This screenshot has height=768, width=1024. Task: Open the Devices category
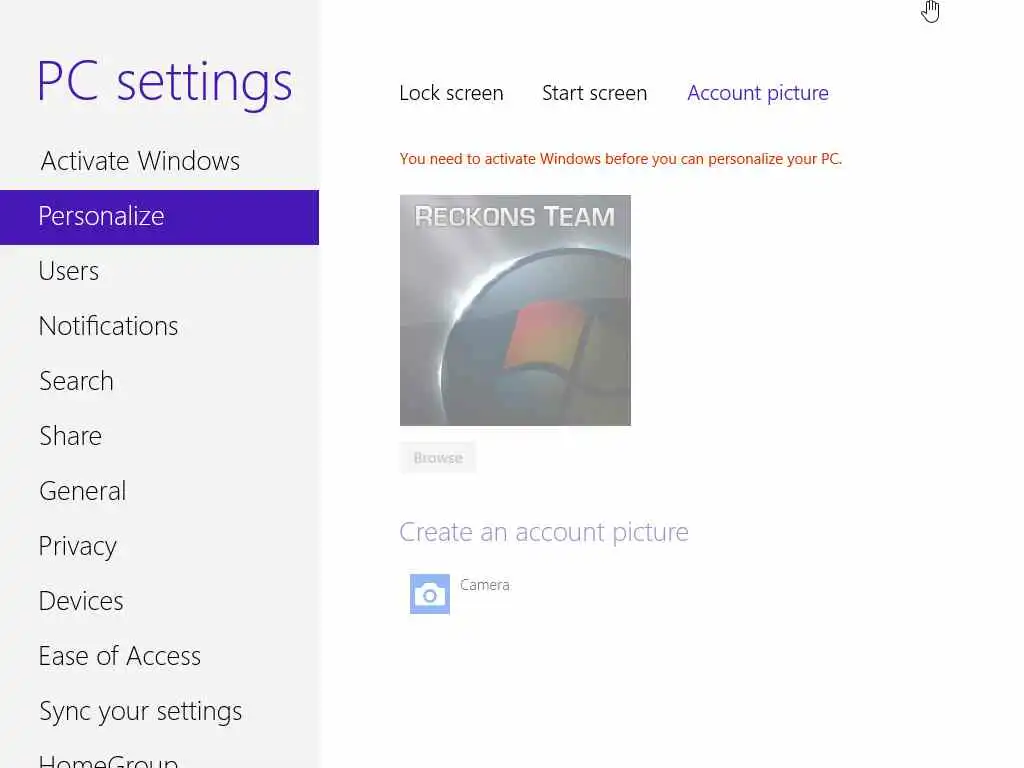tap(81, 601)
